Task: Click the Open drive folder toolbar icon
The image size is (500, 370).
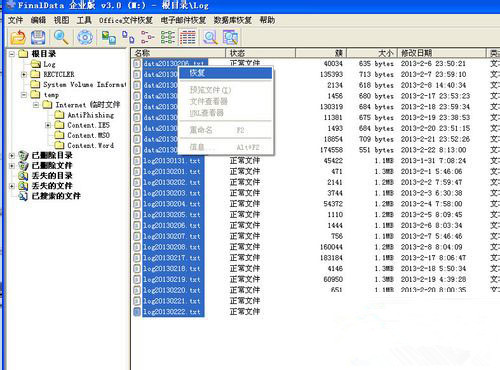Action: (18, 37)
